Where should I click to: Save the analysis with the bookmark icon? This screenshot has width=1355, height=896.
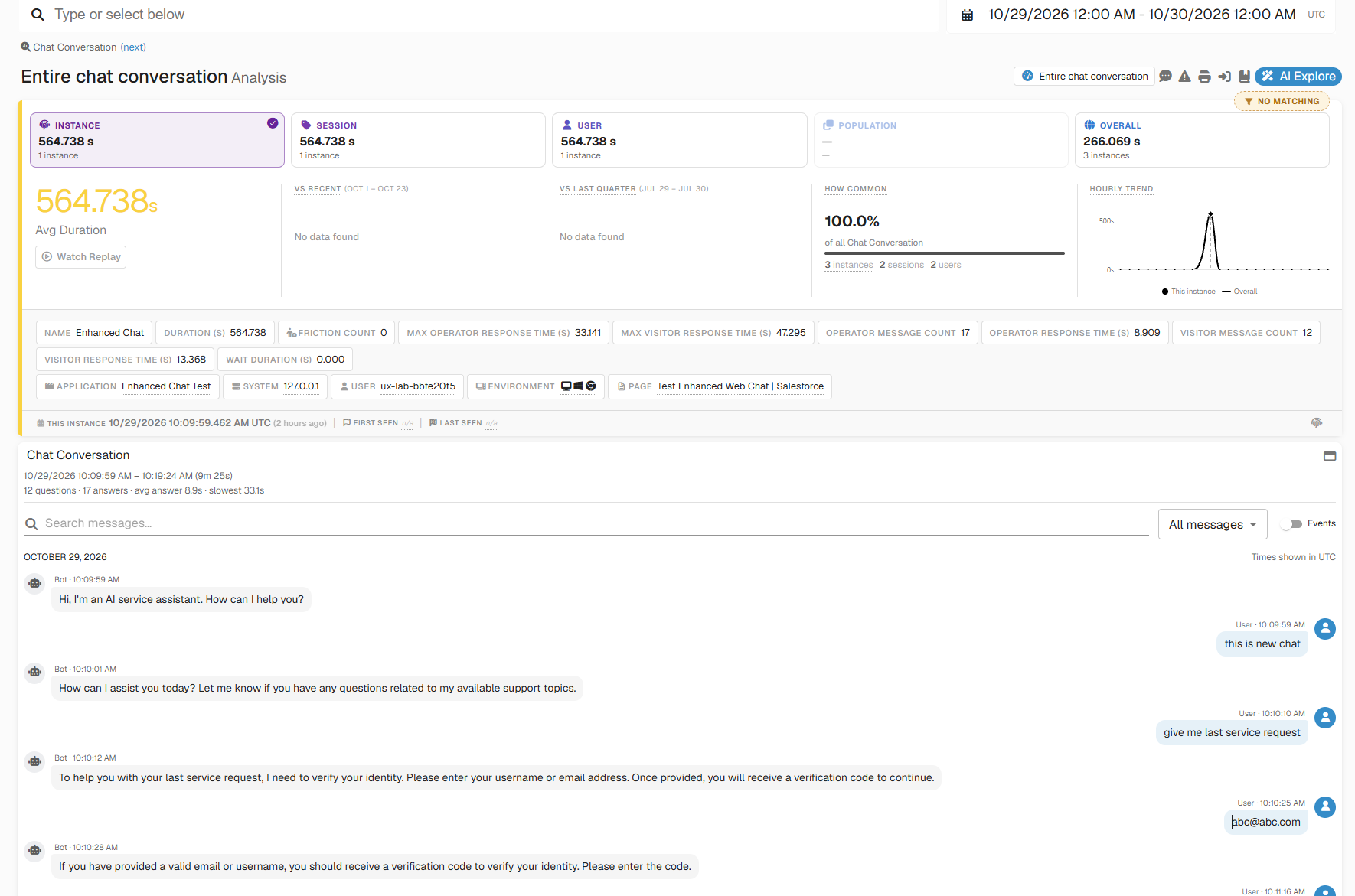coord(1244,77)
